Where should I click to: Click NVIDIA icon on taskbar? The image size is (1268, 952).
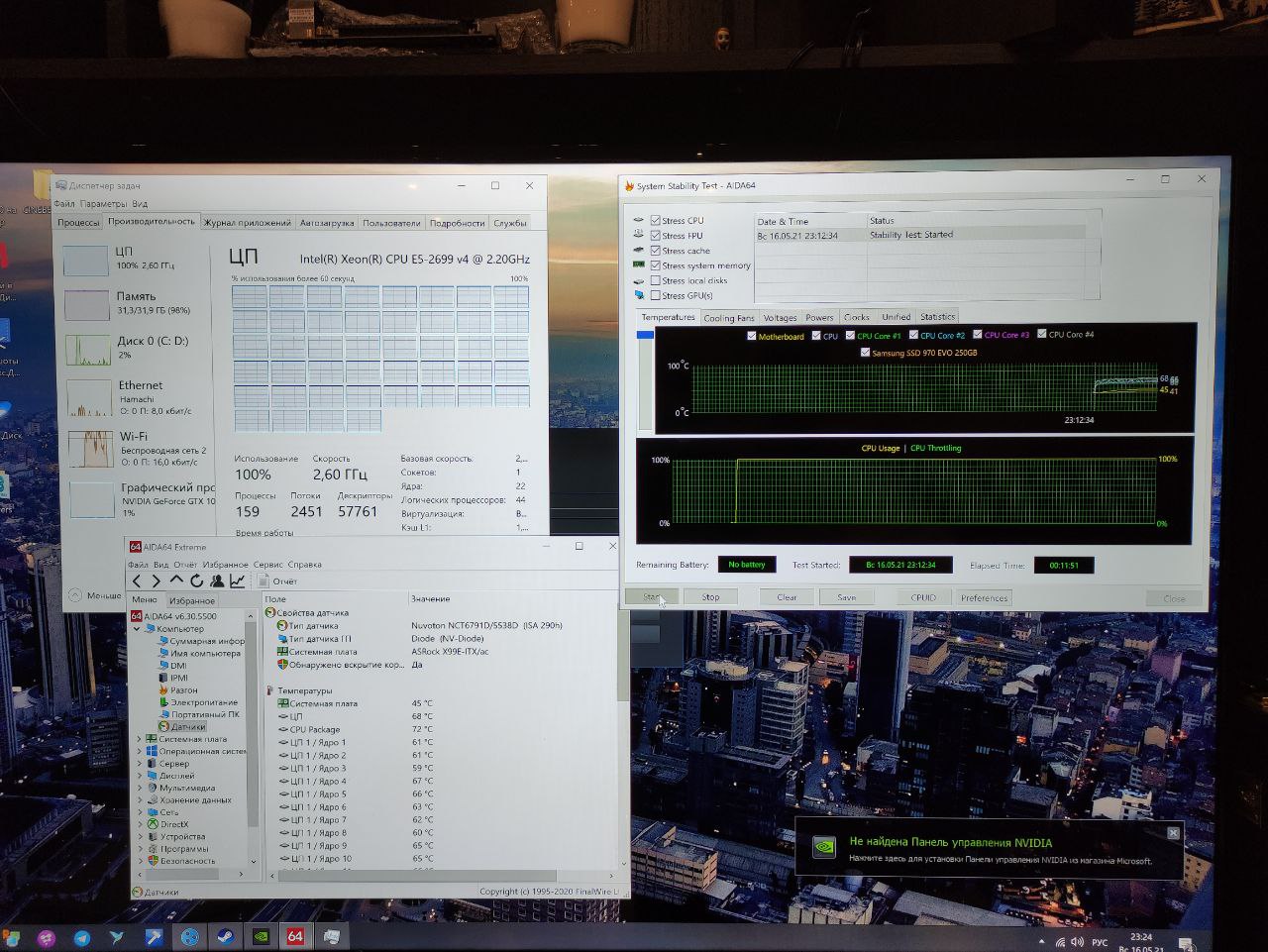pyautogui.click(x=261, y=936)
